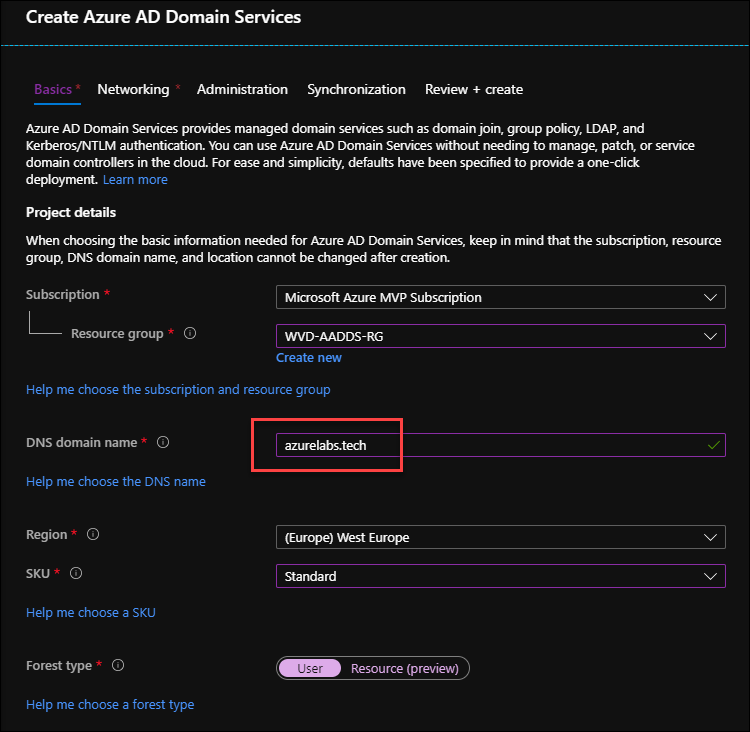
Task: Open the Learn more link
Action: click(x=135, y=180)
